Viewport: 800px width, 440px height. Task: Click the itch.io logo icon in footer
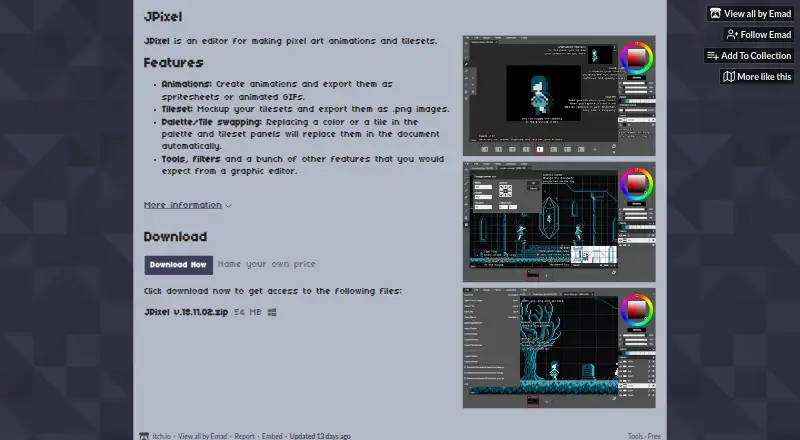click(x=144, y=436)
